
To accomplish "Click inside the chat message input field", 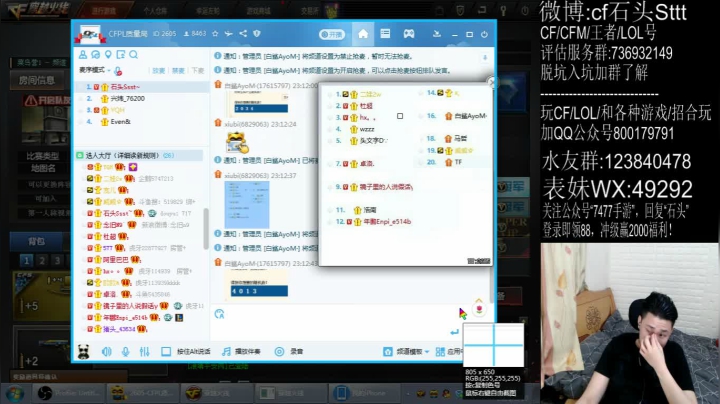I will pos(335,324).
